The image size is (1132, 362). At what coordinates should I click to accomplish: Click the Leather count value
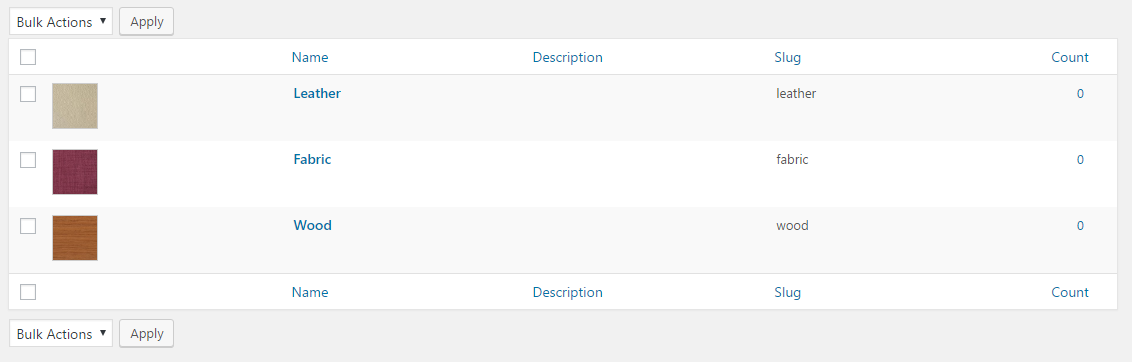(x=1080, y=93)
